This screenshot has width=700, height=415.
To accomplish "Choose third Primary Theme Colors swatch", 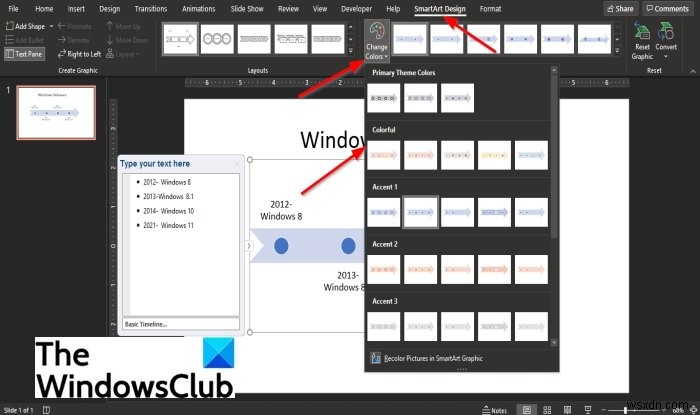I will point(457,98).
